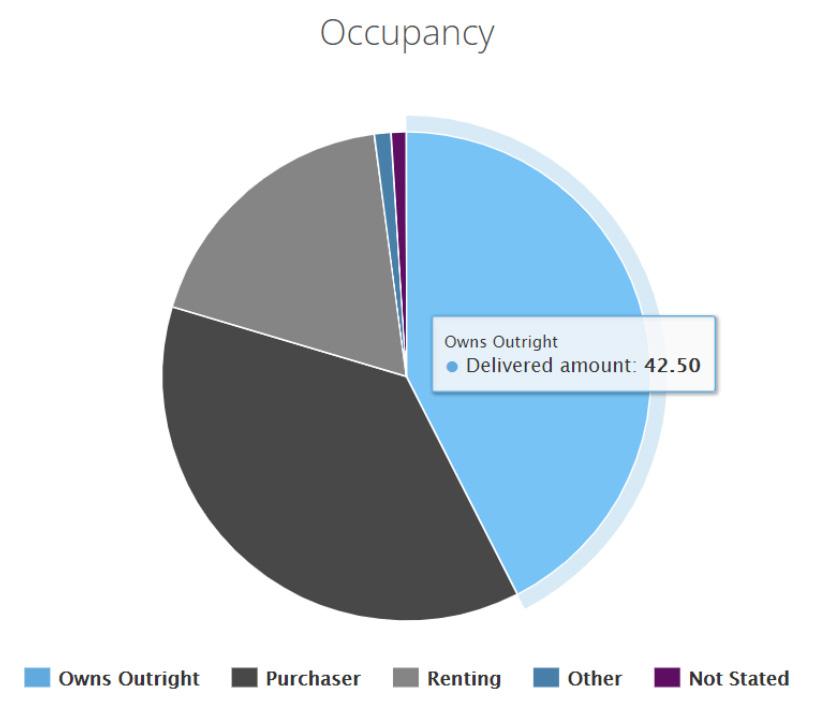The width and height of the screenshot is (816, 708).
Task: Toggle Purchaser legend color swatch
Action: point(245,678)
